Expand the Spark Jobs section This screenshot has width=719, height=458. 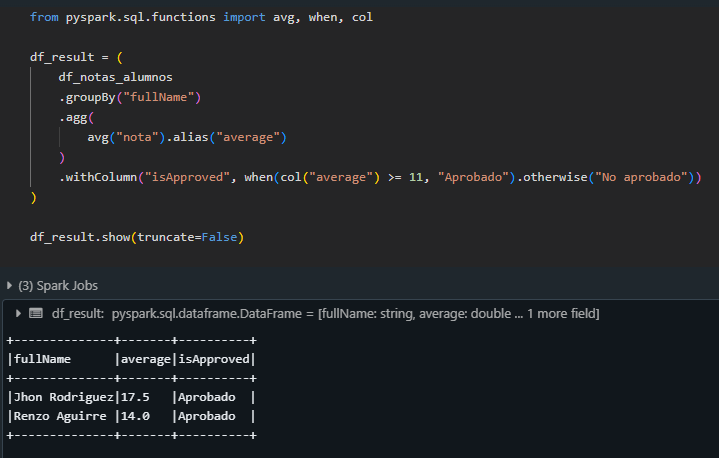[x=9, y=286]
